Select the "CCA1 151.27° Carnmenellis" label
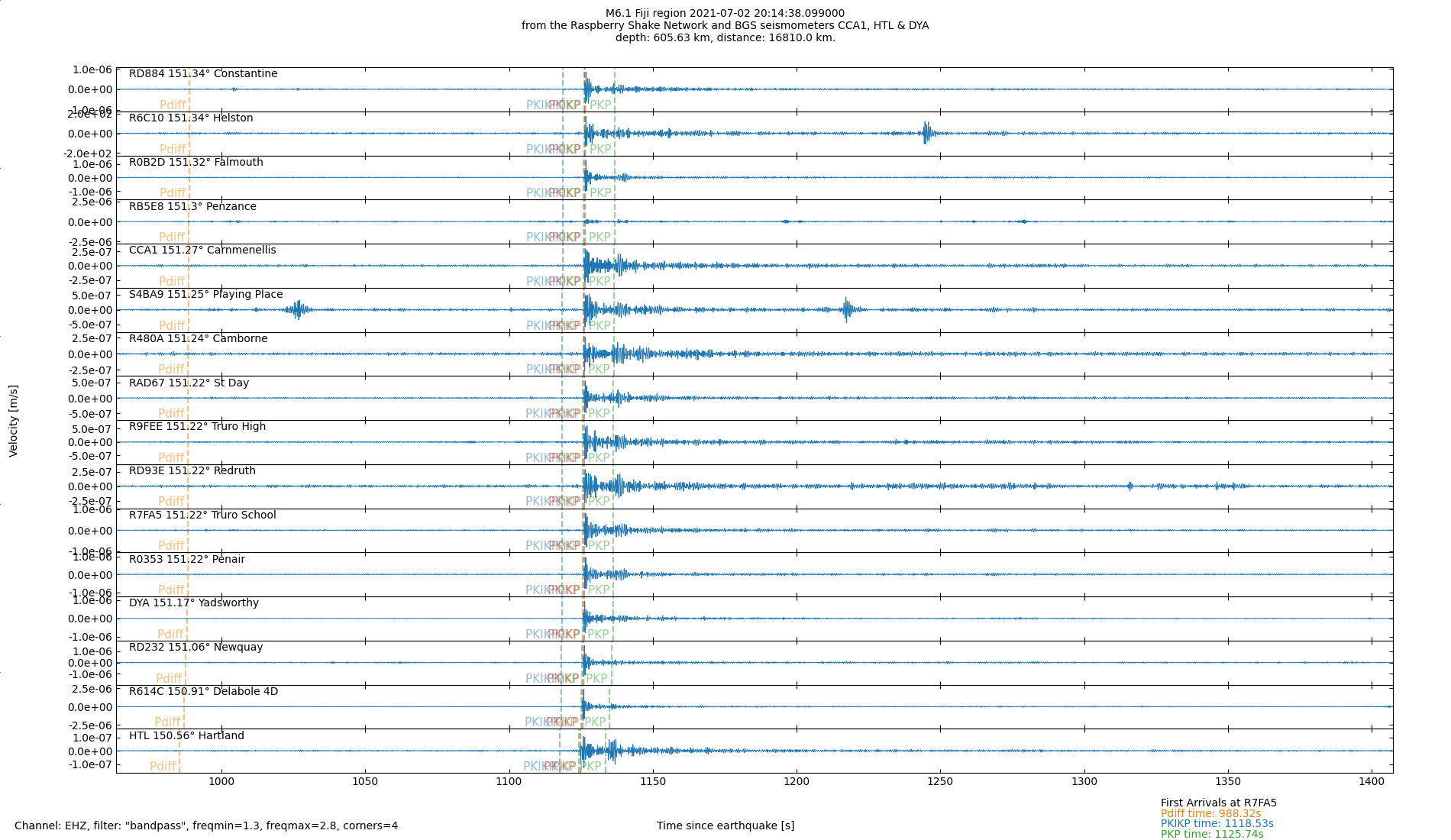The height and width of the screenshot is (840, 1451). click(202, 250)
